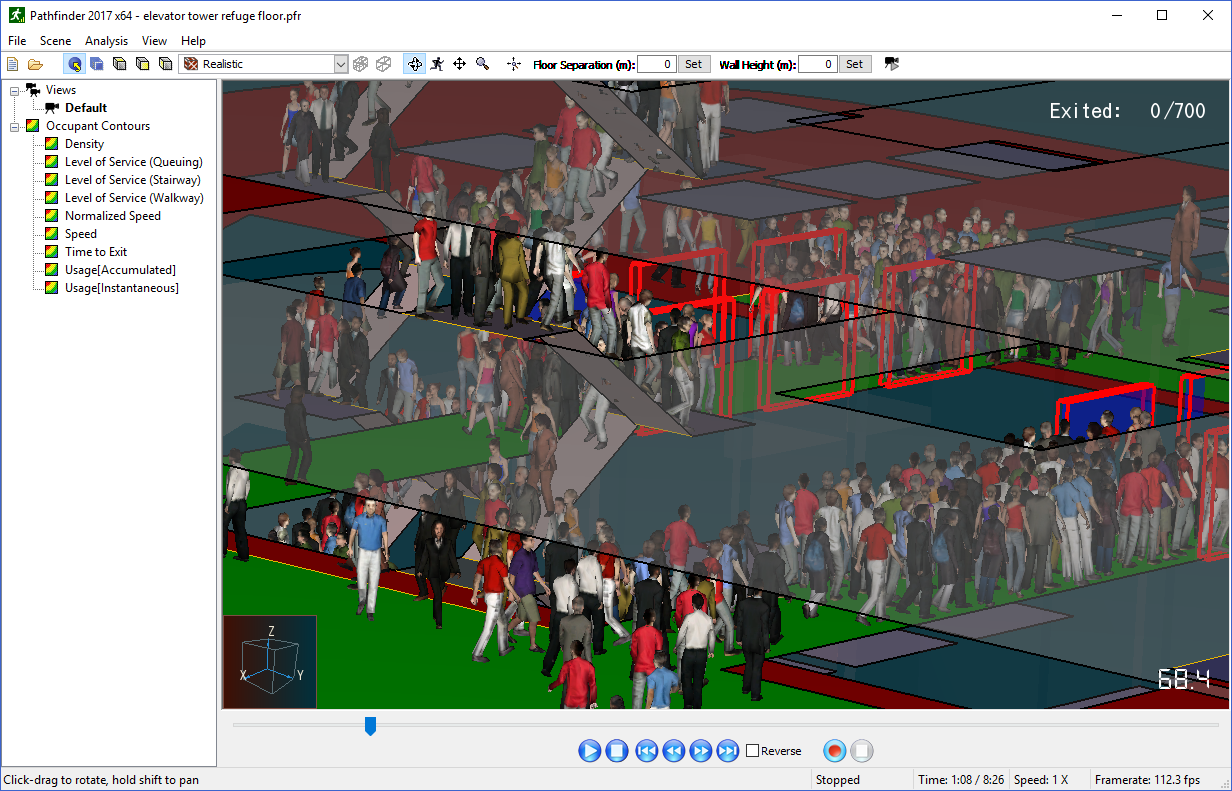The image size is (1232, 791).
Task: Click the first greyed-out wireframe cube icon
Action: pyautogui.click(x=361, y=64)
